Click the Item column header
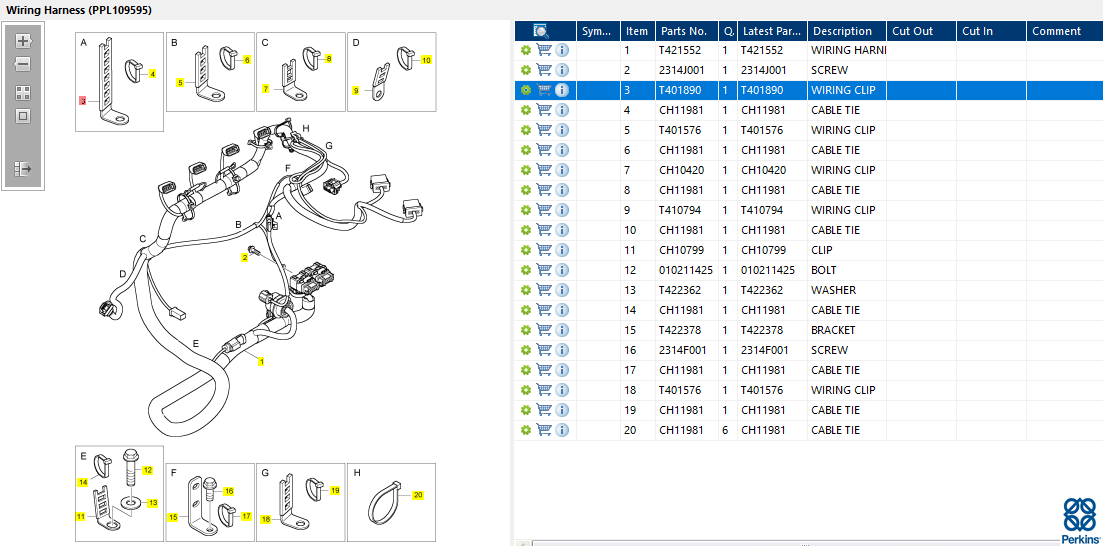 coord(637,31)
